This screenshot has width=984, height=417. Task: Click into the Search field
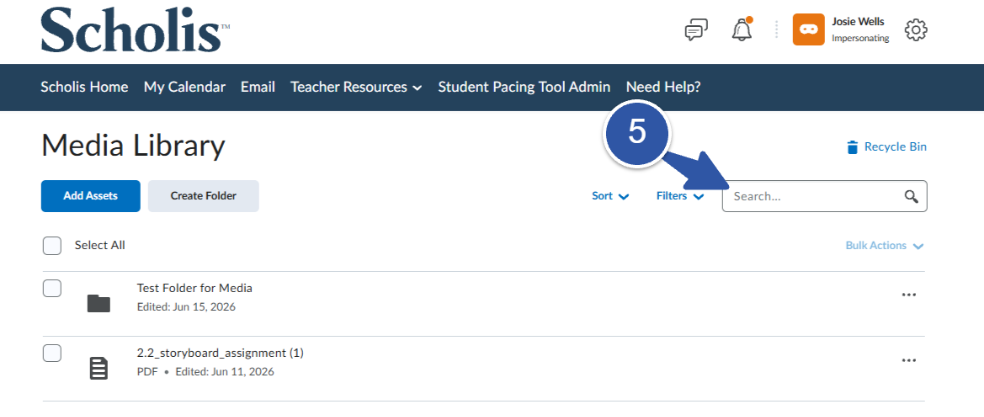tap(824, 196)
